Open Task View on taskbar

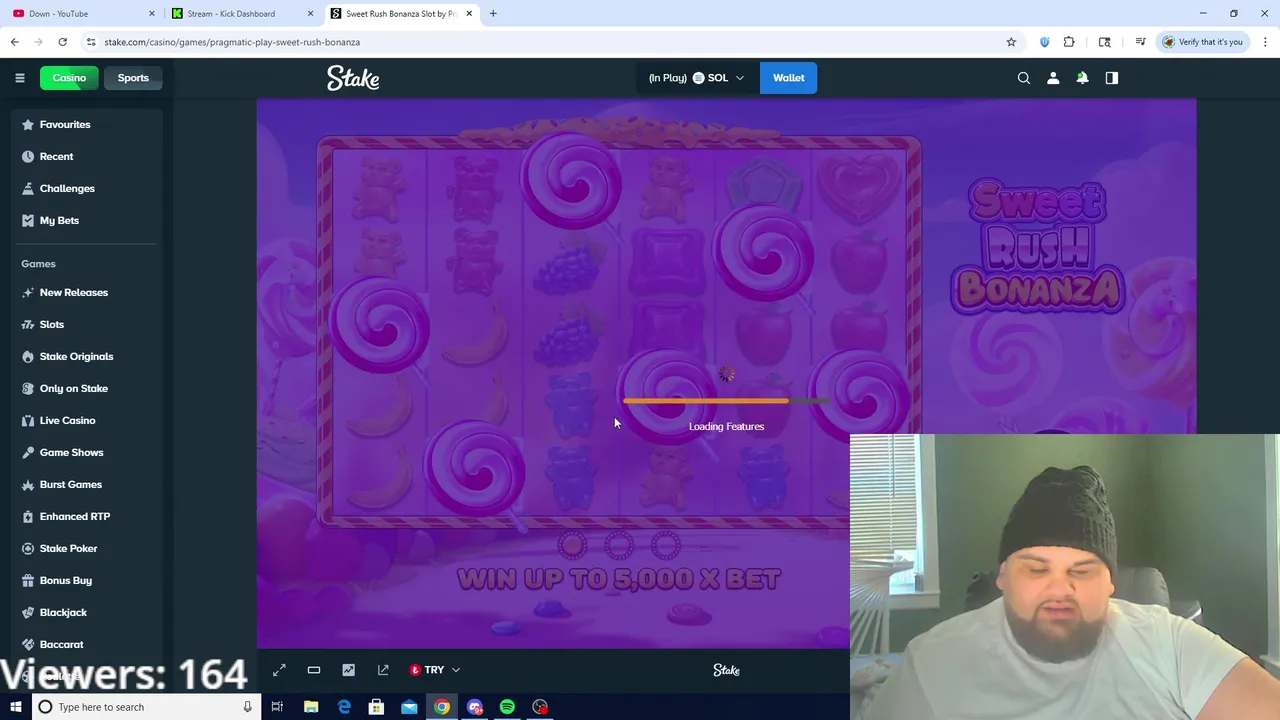click(x=277, y=707)
